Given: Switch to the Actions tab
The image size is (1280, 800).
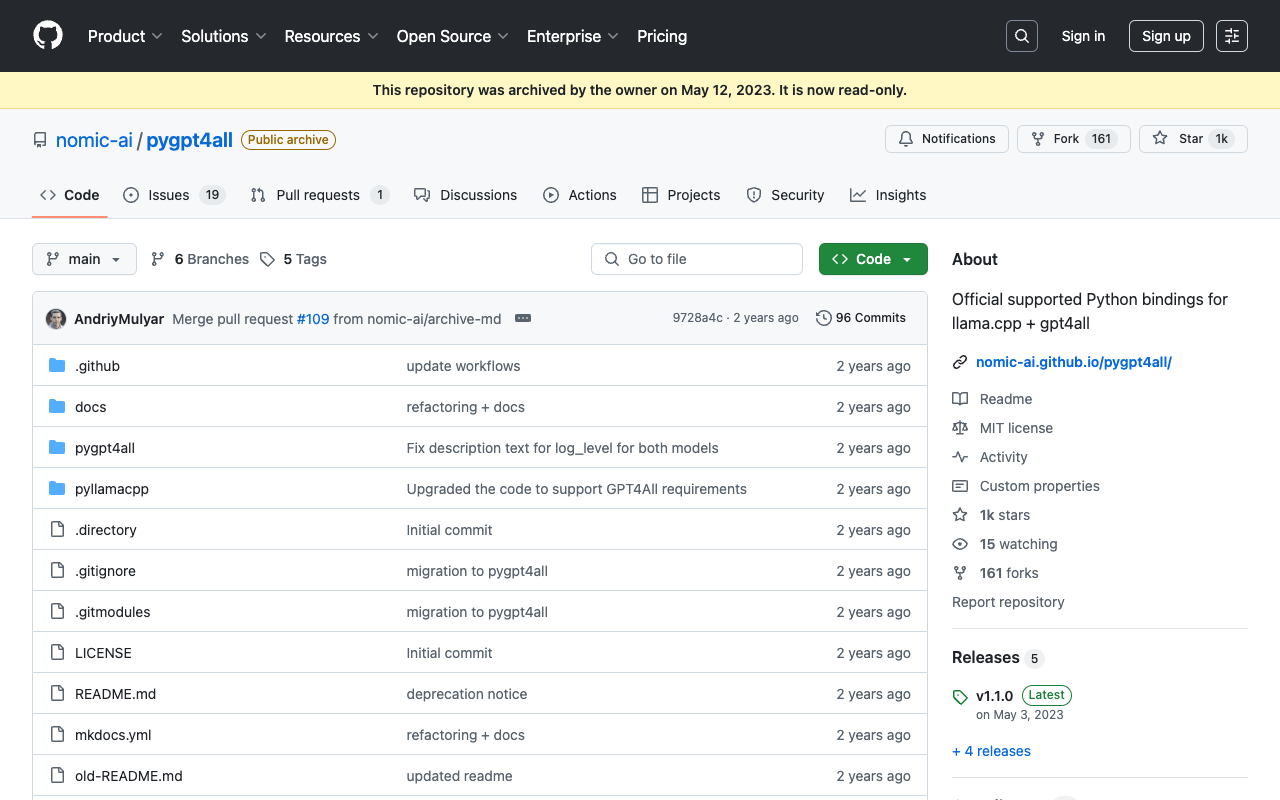Looking at the screenshot, I should [580, 195].
